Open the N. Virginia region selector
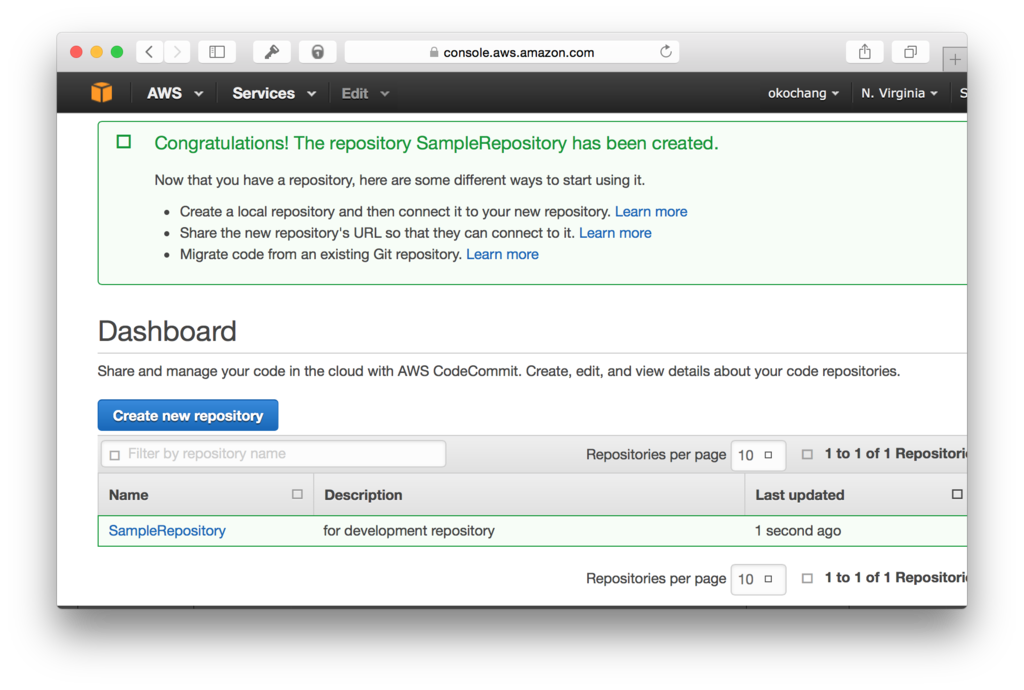 click(x=899, y=93)
